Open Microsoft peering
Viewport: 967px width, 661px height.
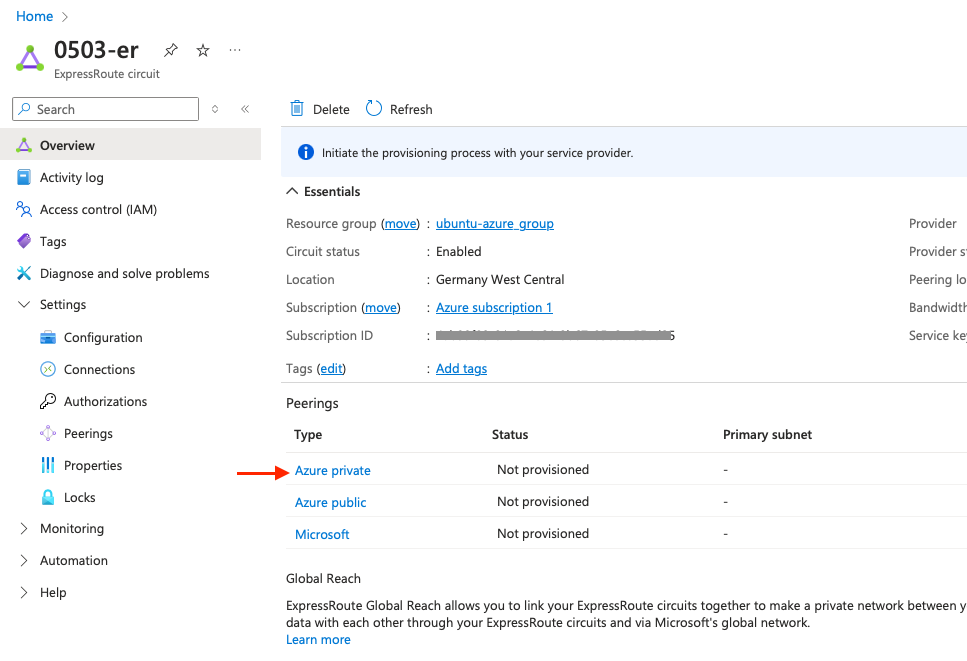(x=322, y=535)
